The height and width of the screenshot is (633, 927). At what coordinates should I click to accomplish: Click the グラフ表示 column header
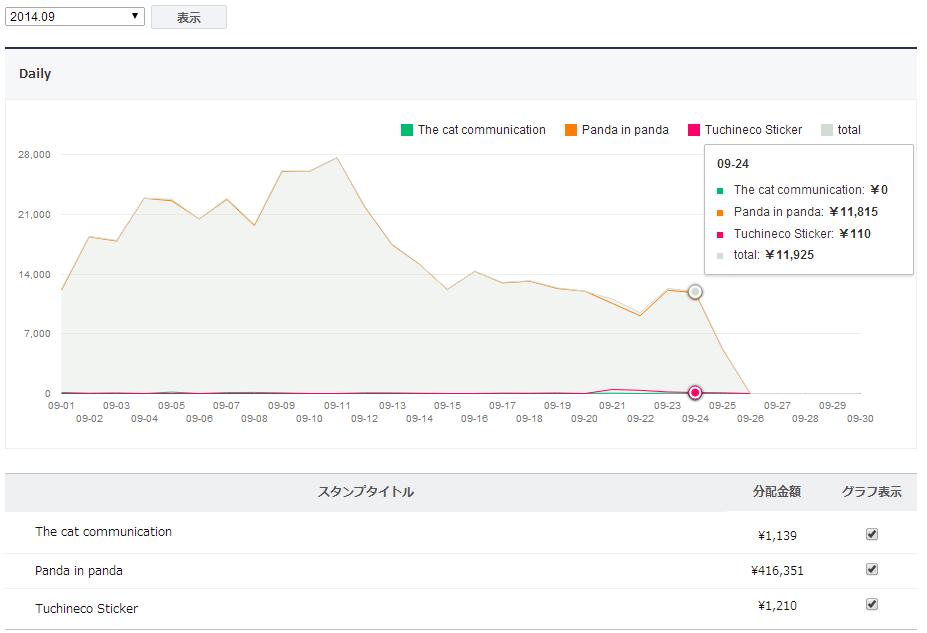[x=871, y=492]
